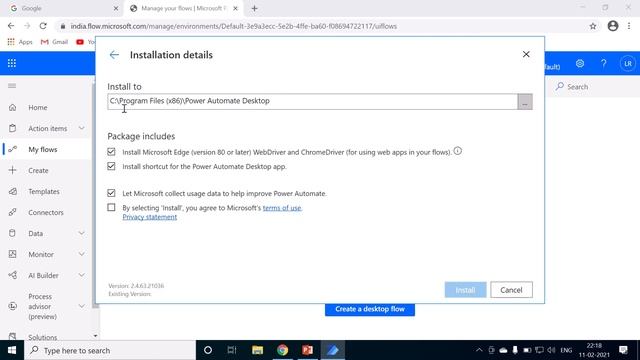Open the terms of use link
This screenshot has height=360, width=640.
point(282,208)
